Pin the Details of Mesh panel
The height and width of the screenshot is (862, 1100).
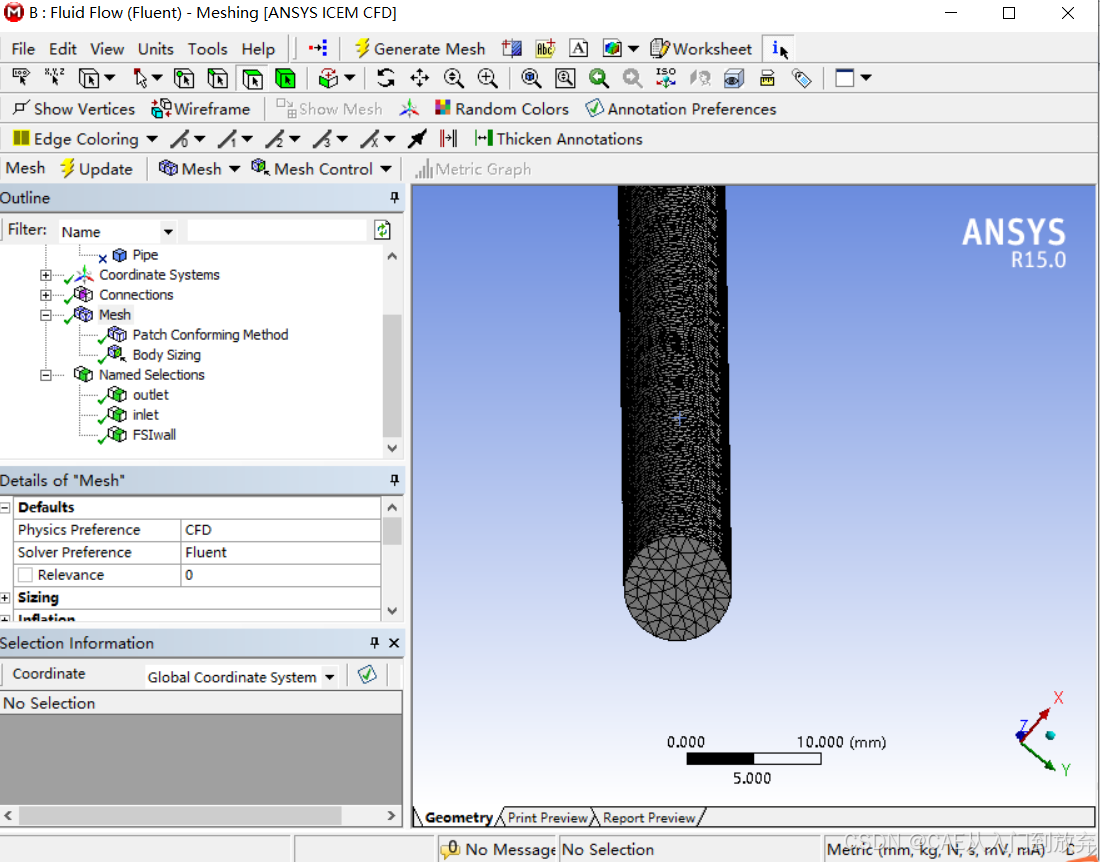394,480
